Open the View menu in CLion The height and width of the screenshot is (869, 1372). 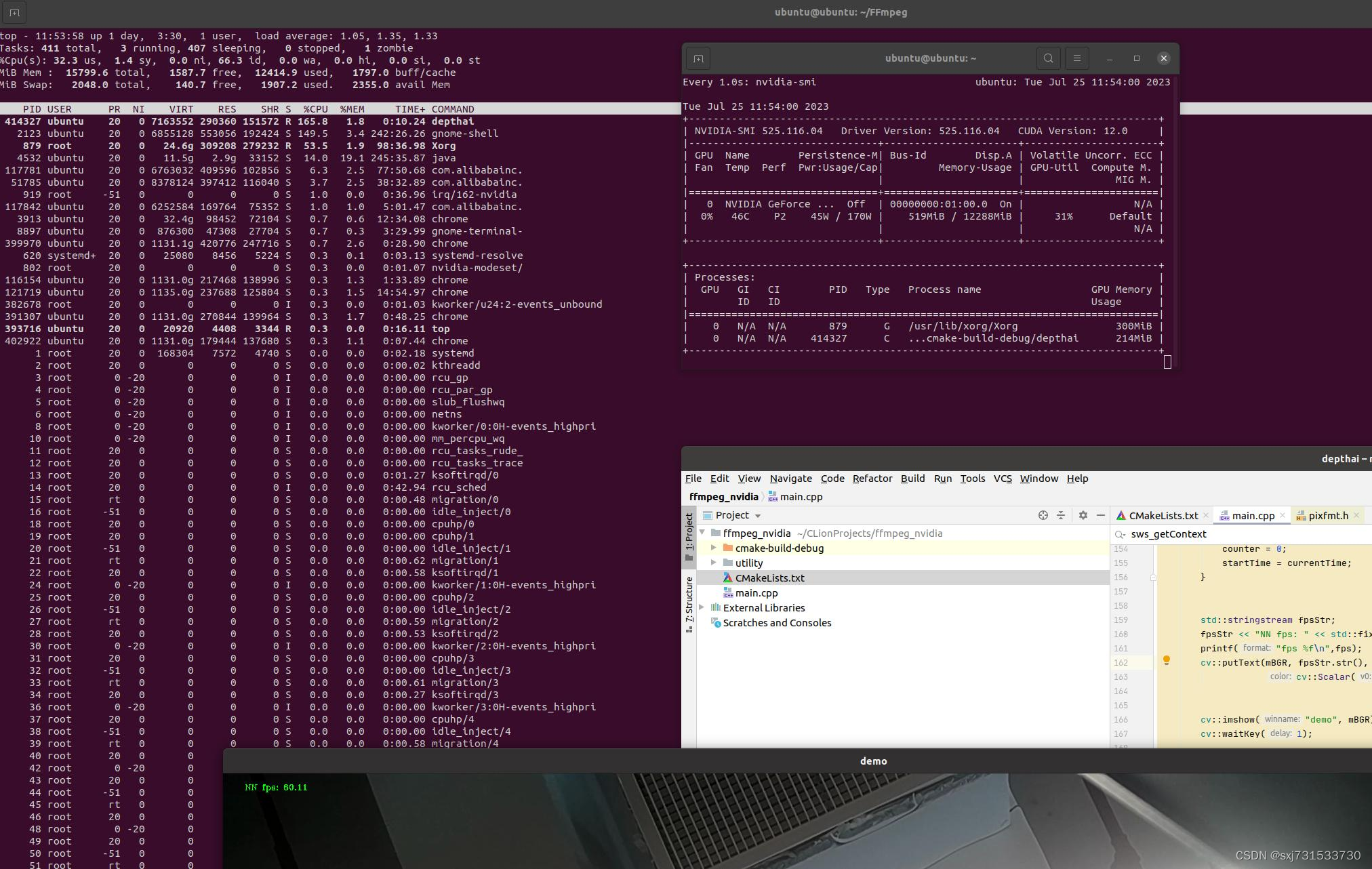point(749,479)
